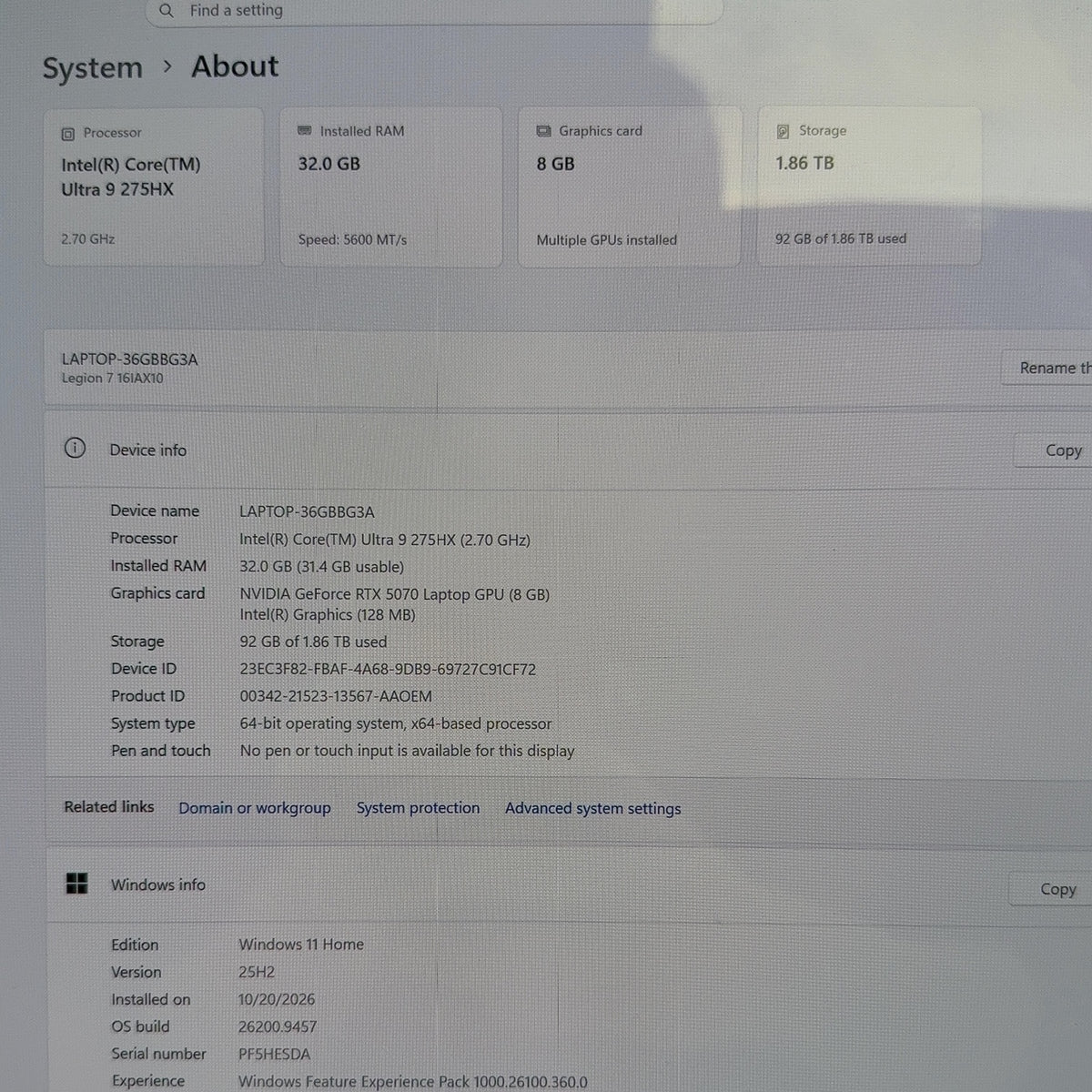Click the Related links label
The width and height of the screenshot is (1092, 1092).
pyautogui.click(x=109, y=807)
